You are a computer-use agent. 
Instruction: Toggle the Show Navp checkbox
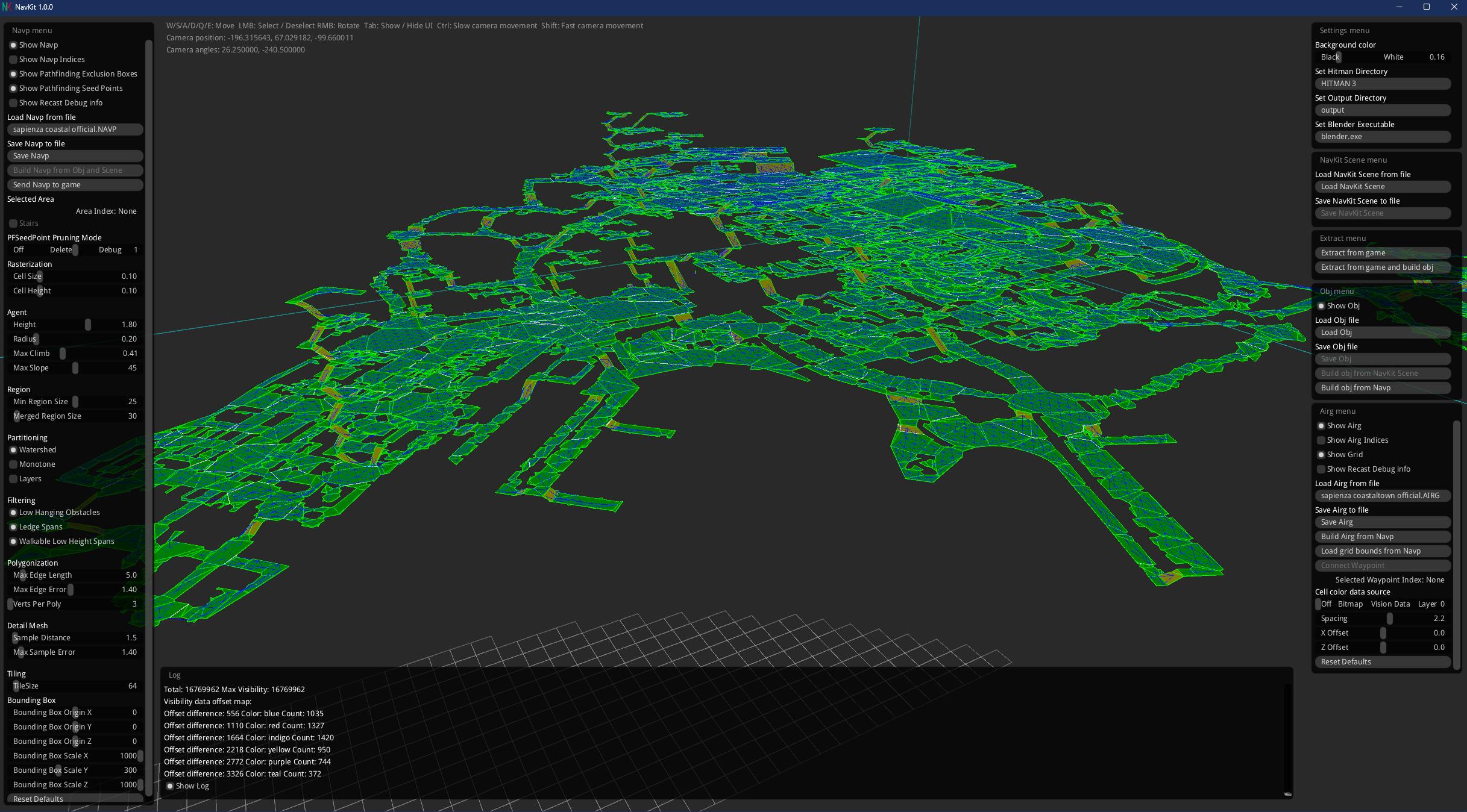pos(13,45)
